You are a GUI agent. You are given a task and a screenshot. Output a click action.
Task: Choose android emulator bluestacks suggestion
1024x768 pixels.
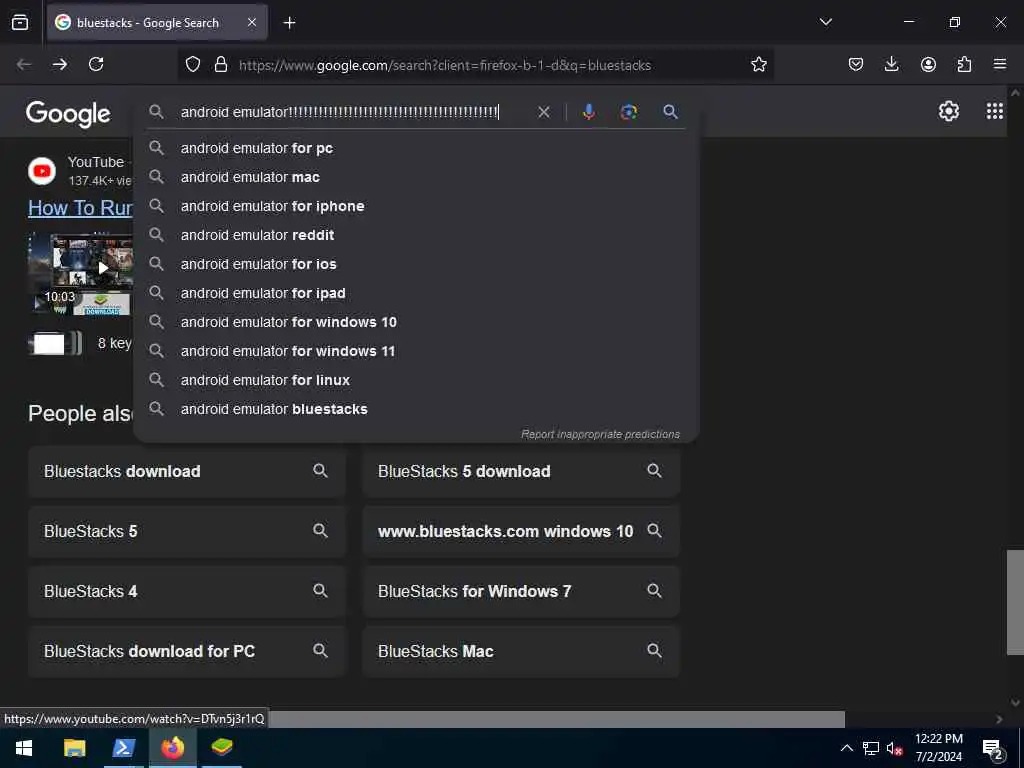point(417,409)
